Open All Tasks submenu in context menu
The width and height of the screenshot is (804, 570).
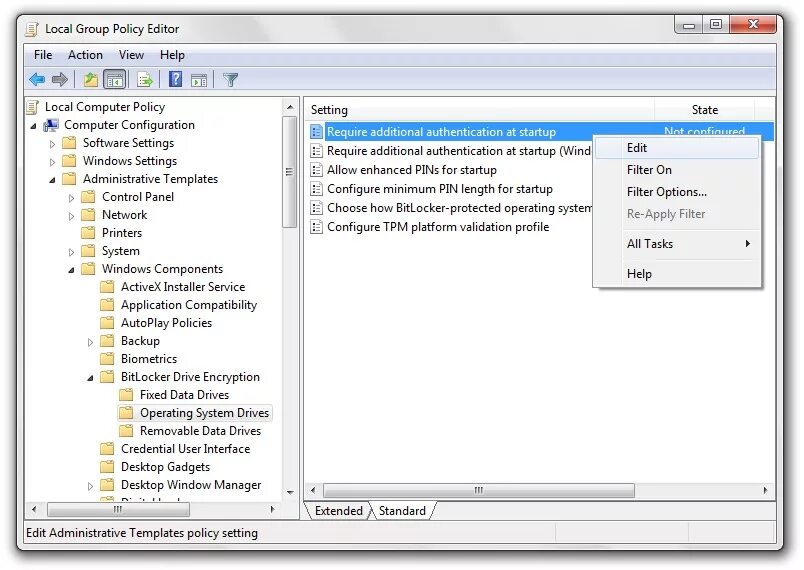pyautogui.click(x=677, y=244)
